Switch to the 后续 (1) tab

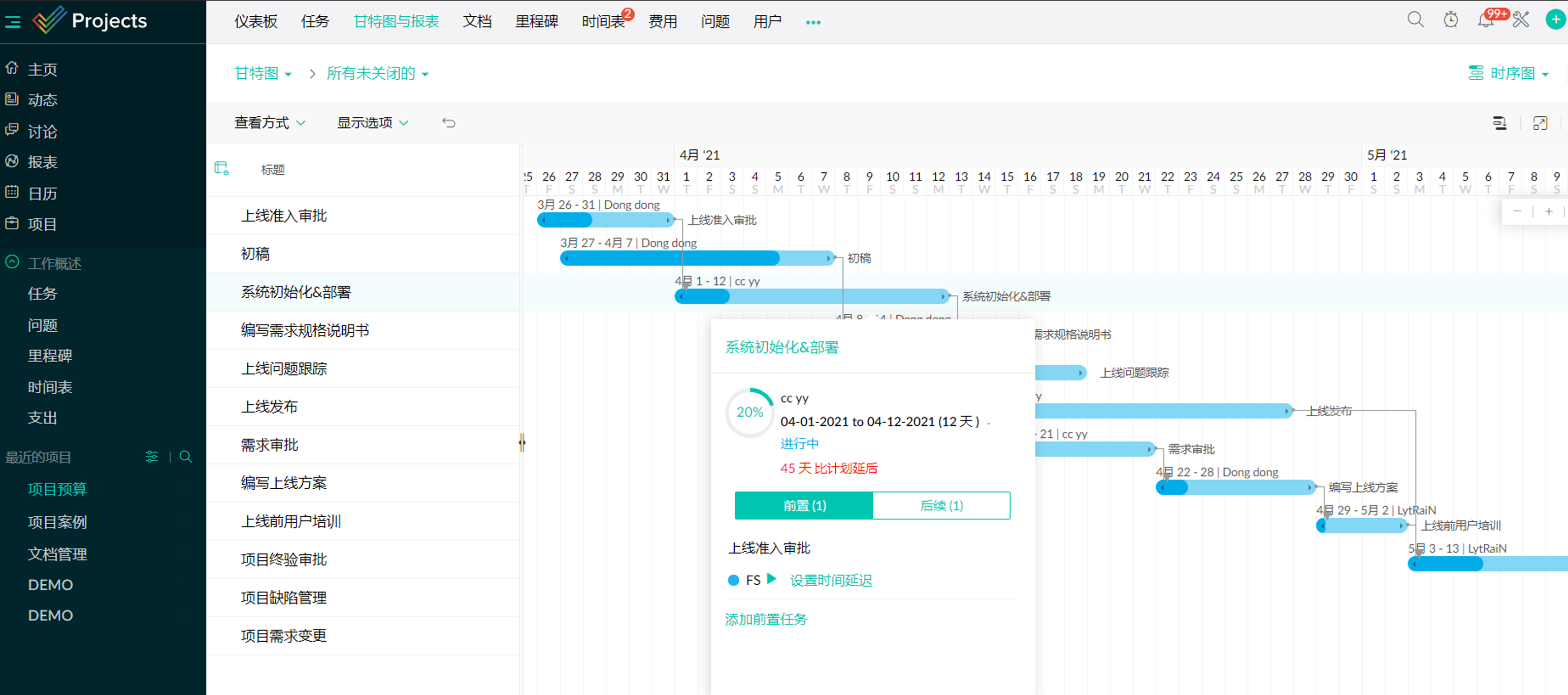click(x=941, y=506)
